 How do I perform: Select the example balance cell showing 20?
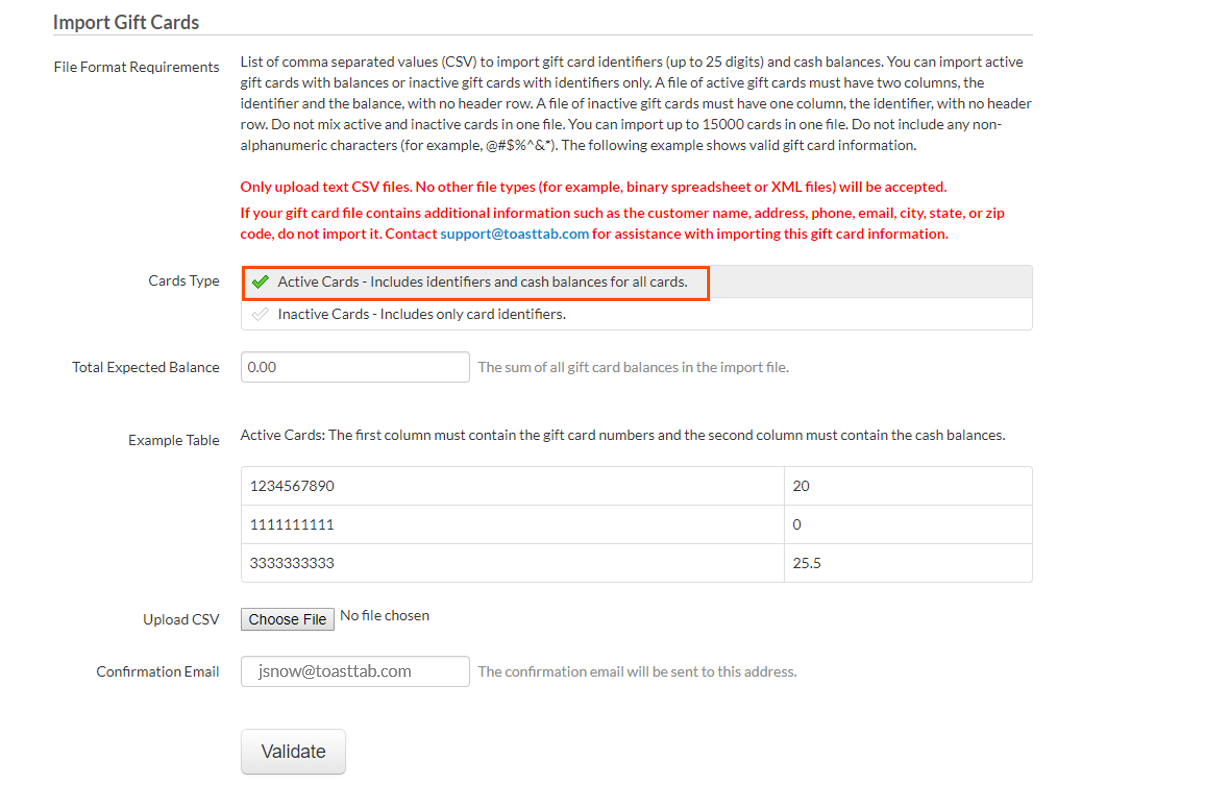click(801, 486)
